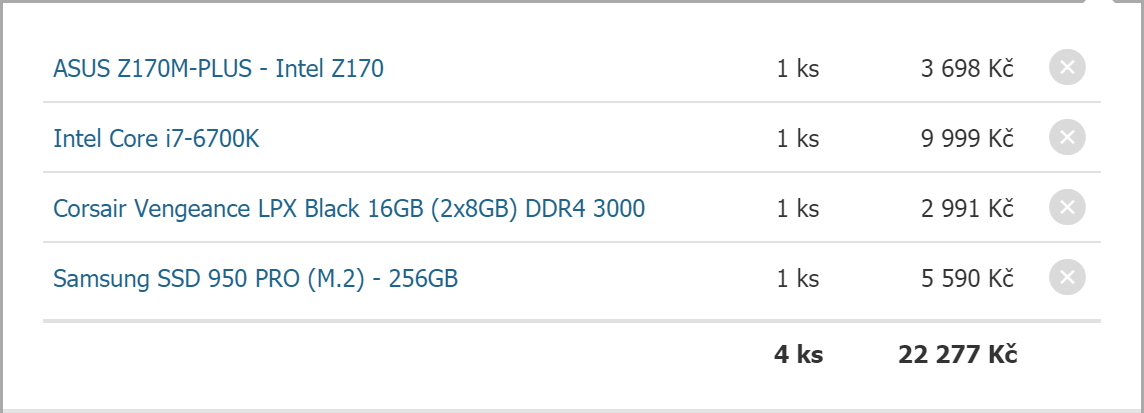Click the Intel Core i7 quantity

point(797,139)
